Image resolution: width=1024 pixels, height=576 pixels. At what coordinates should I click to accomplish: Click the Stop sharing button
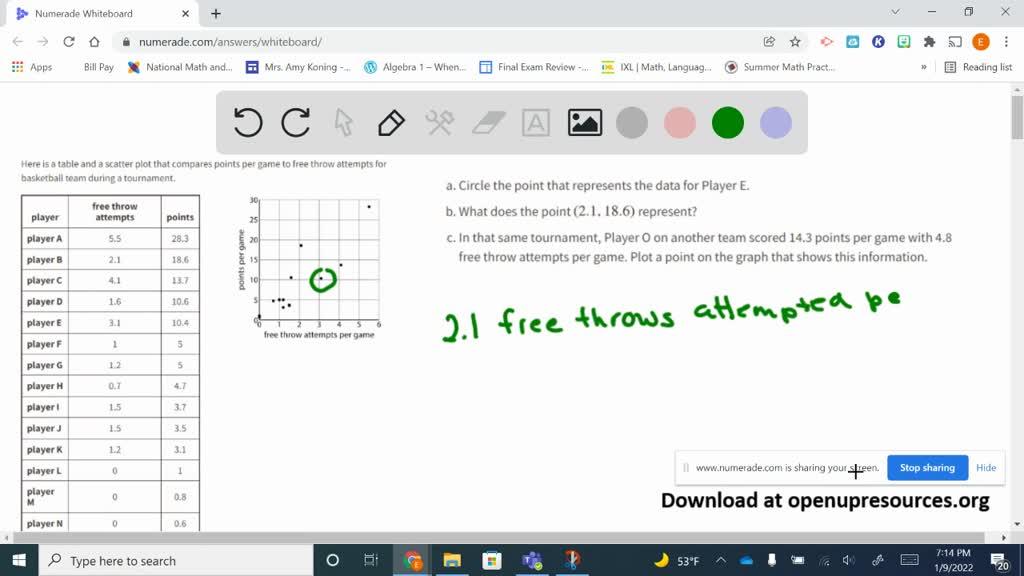click(927, 468)
